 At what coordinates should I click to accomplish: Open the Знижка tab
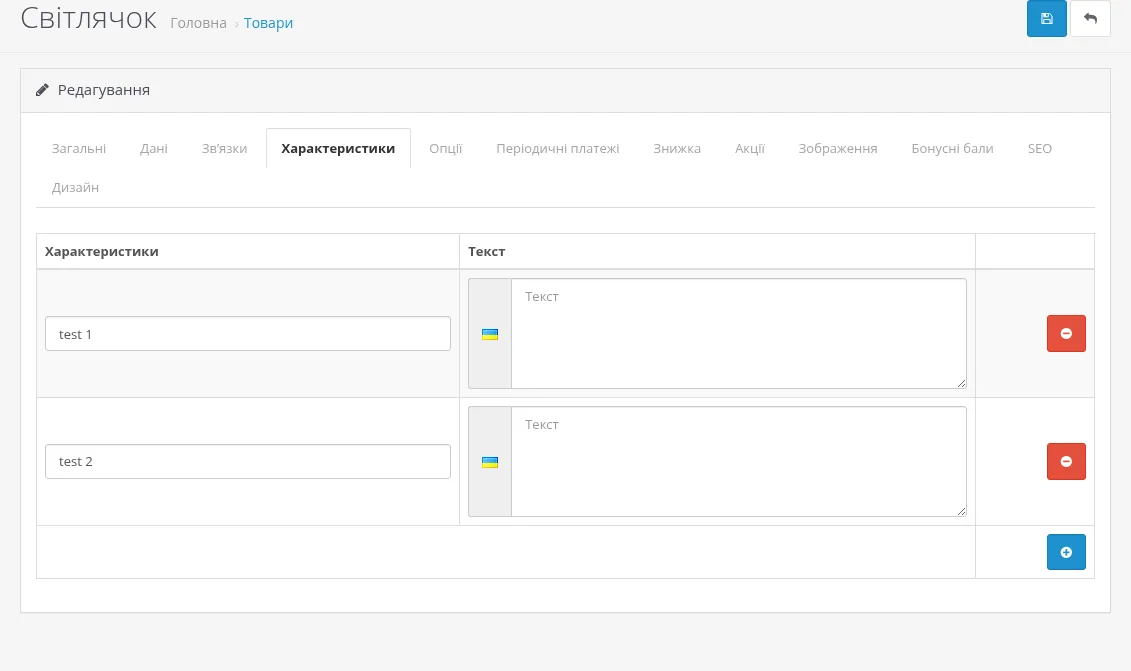[x=677, y=149]
